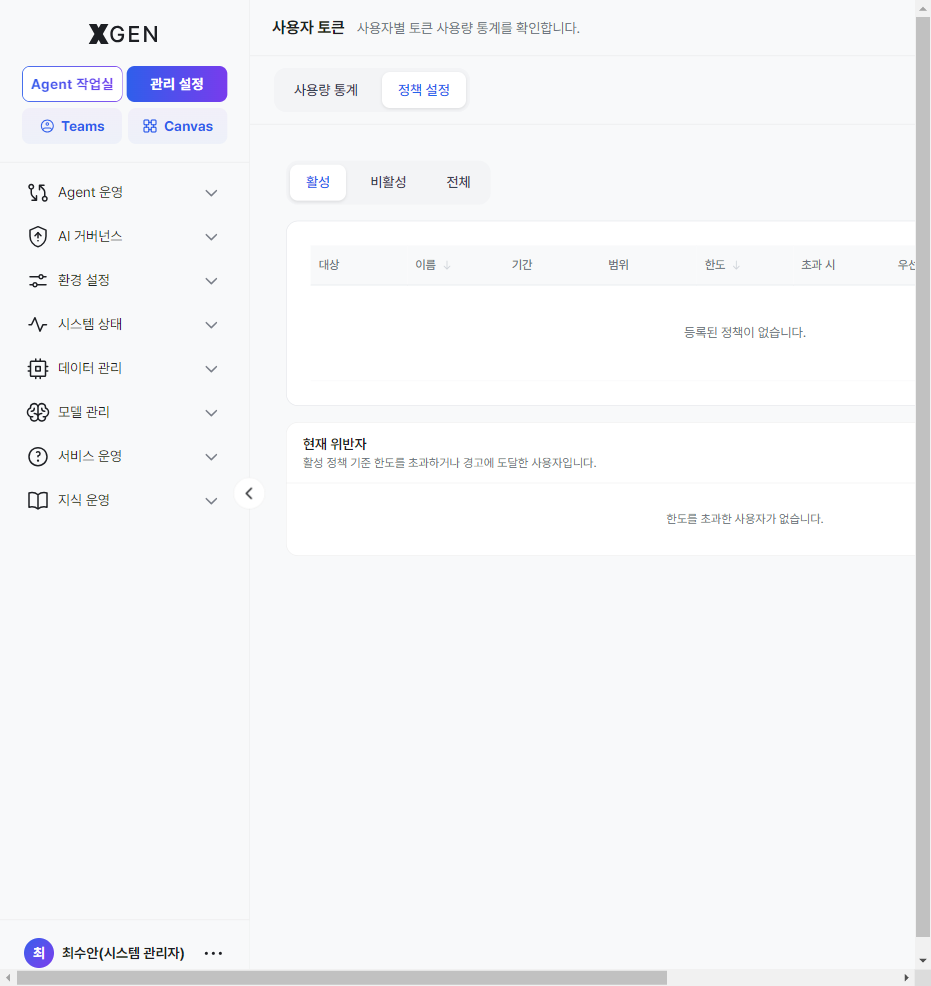Click the 한도를 초과한 사용자가 없습니다 message
931x986 pixels.
tap(745, 519)
